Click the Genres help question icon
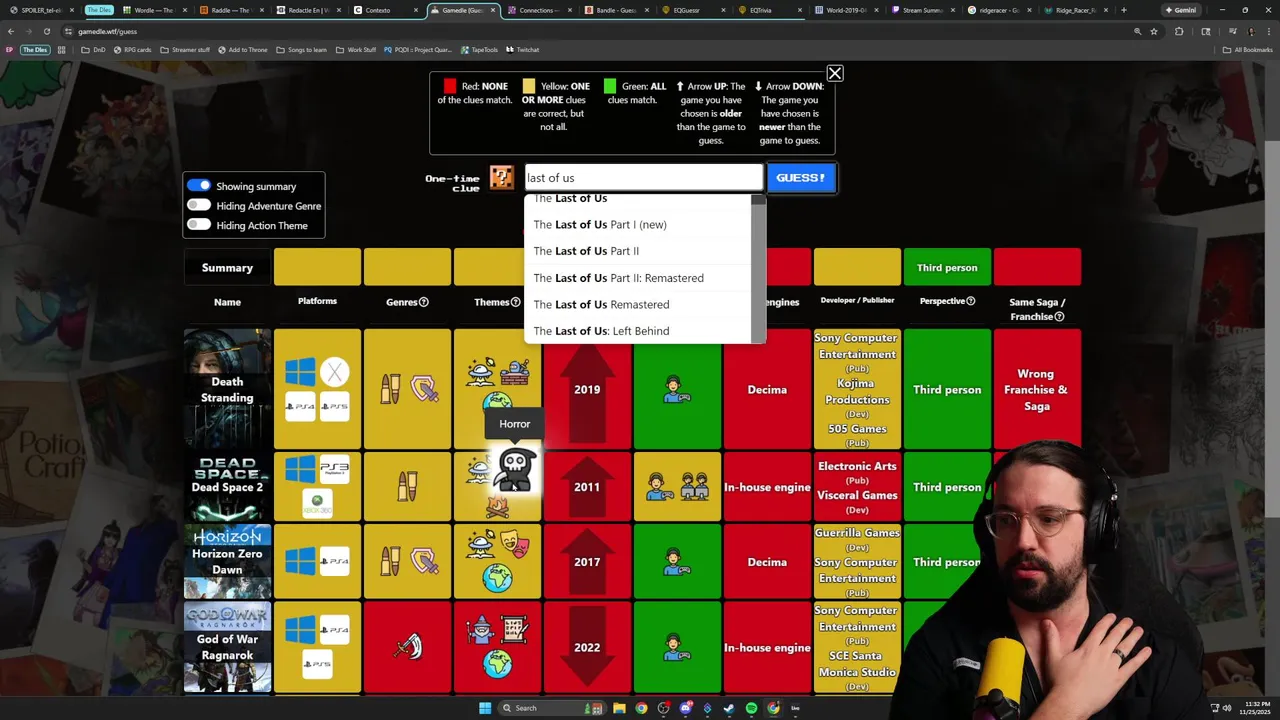 point(423,302)
